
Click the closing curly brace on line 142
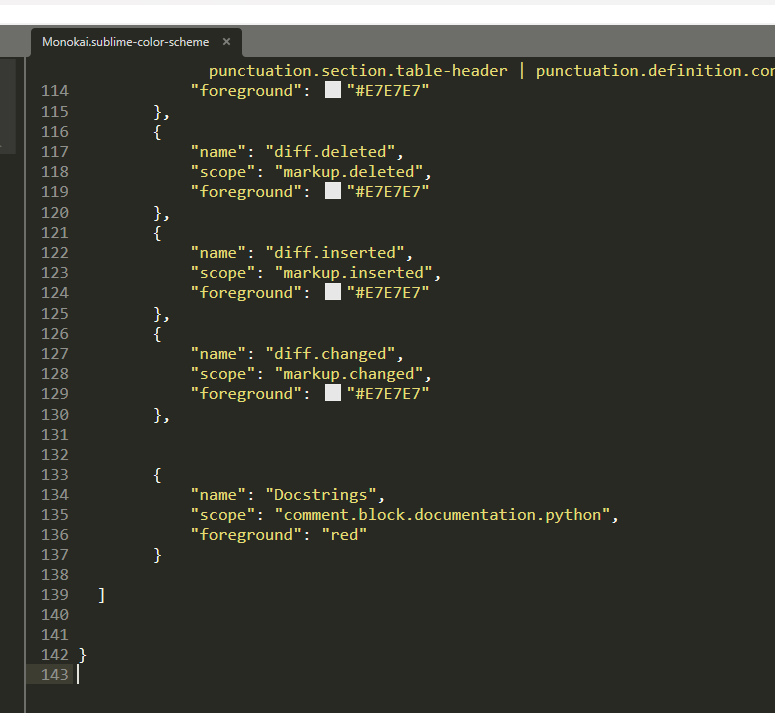pos(83,655)
